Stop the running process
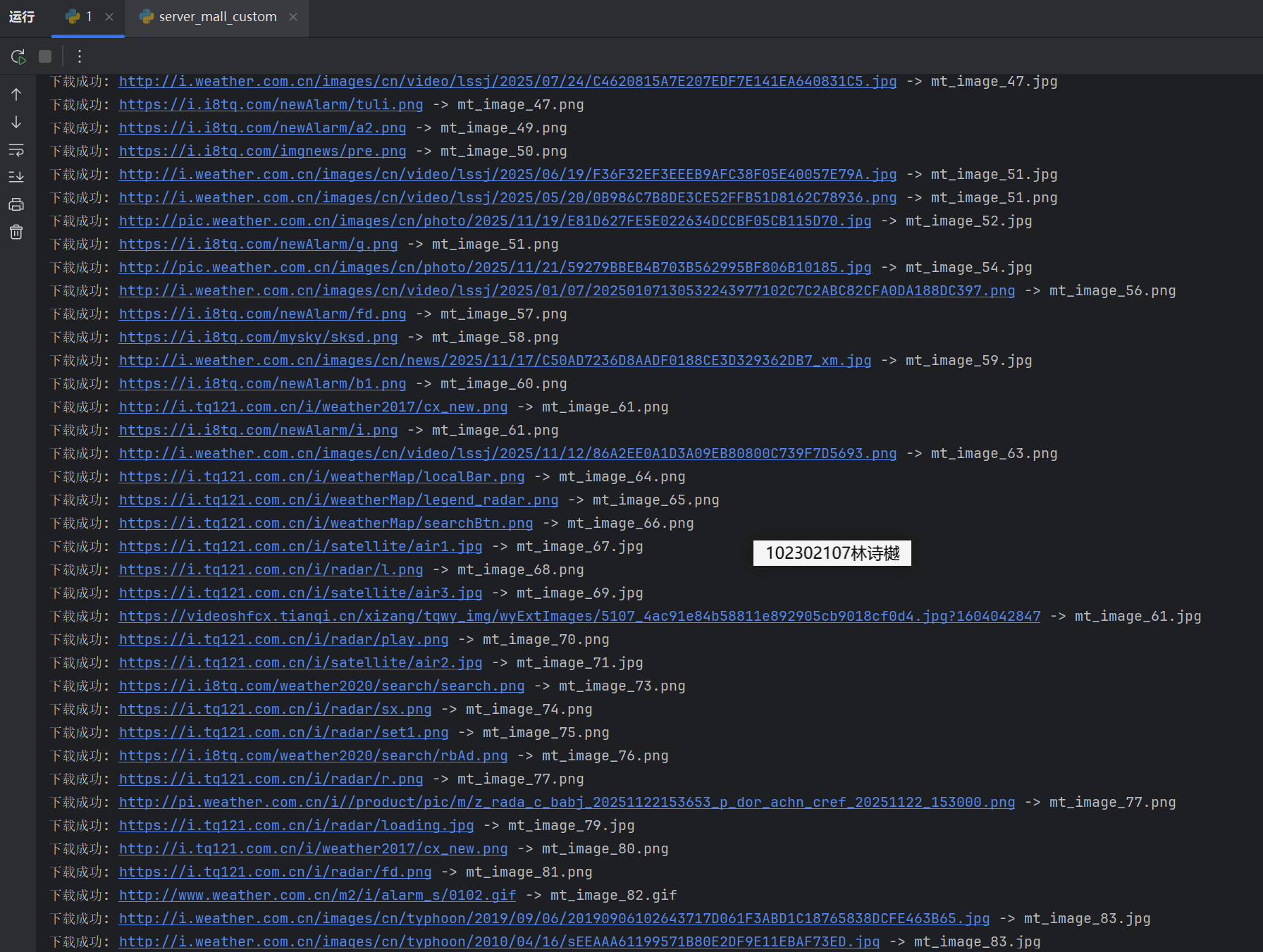 45,56
